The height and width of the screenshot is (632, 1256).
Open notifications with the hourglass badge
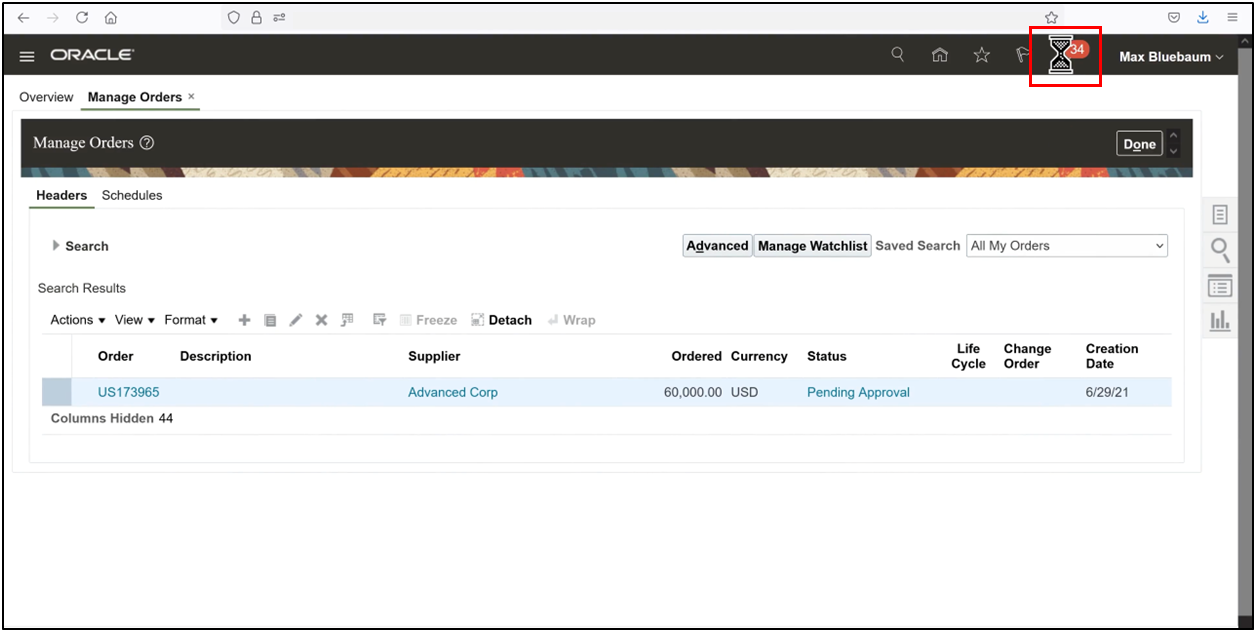click(1063, 56)
